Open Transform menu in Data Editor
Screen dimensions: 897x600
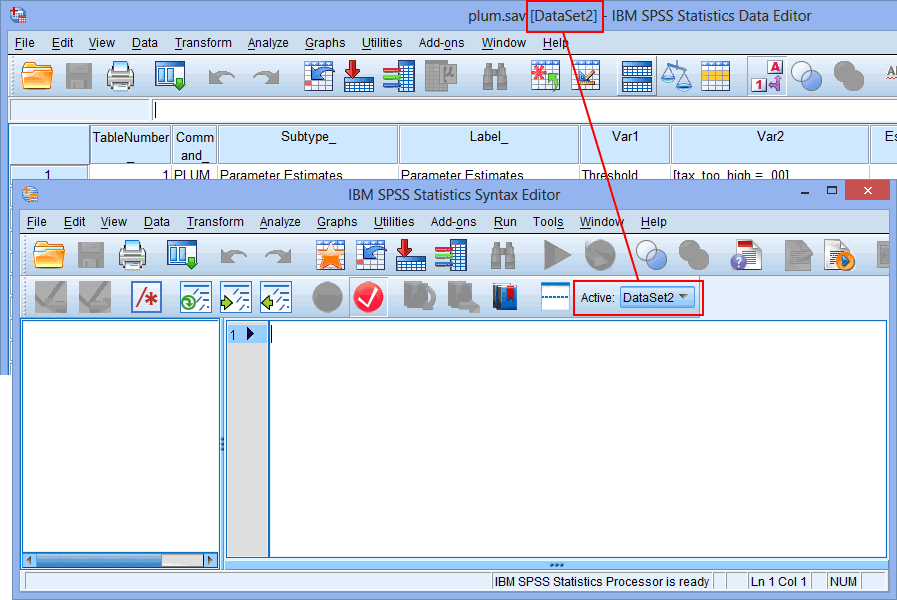(203, 43)
